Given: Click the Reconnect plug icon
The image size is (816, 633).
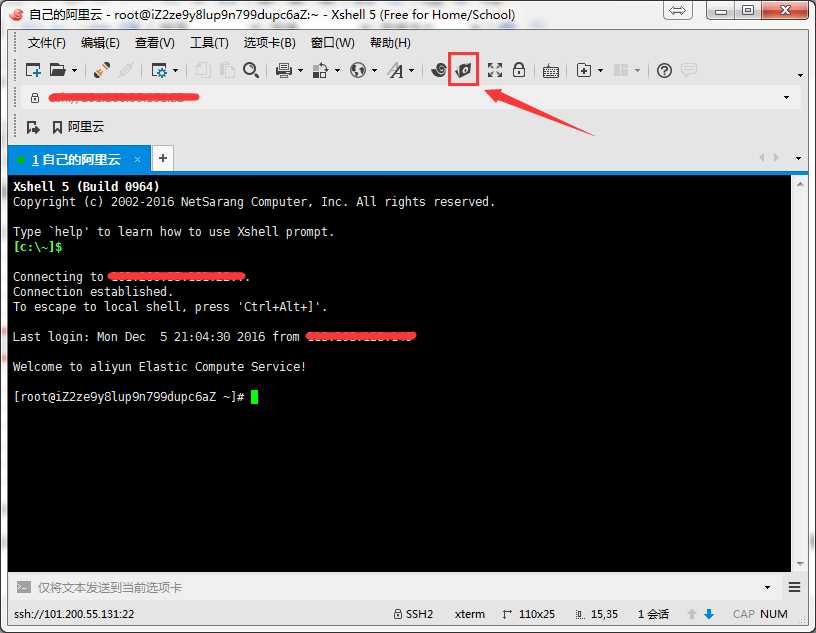Looking at the screenshot, I should pyautogui.click(x=101, y=70).
